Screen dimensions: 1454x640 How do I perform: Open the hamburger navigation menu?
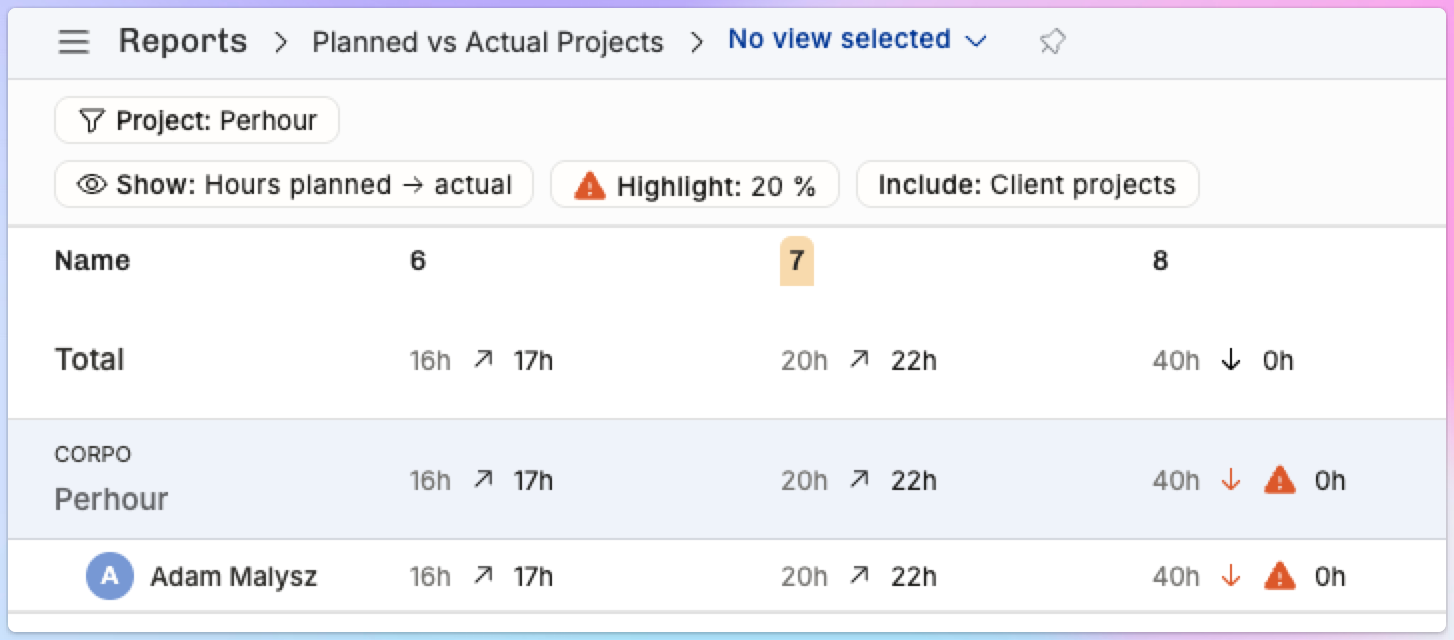coord(74,42)
